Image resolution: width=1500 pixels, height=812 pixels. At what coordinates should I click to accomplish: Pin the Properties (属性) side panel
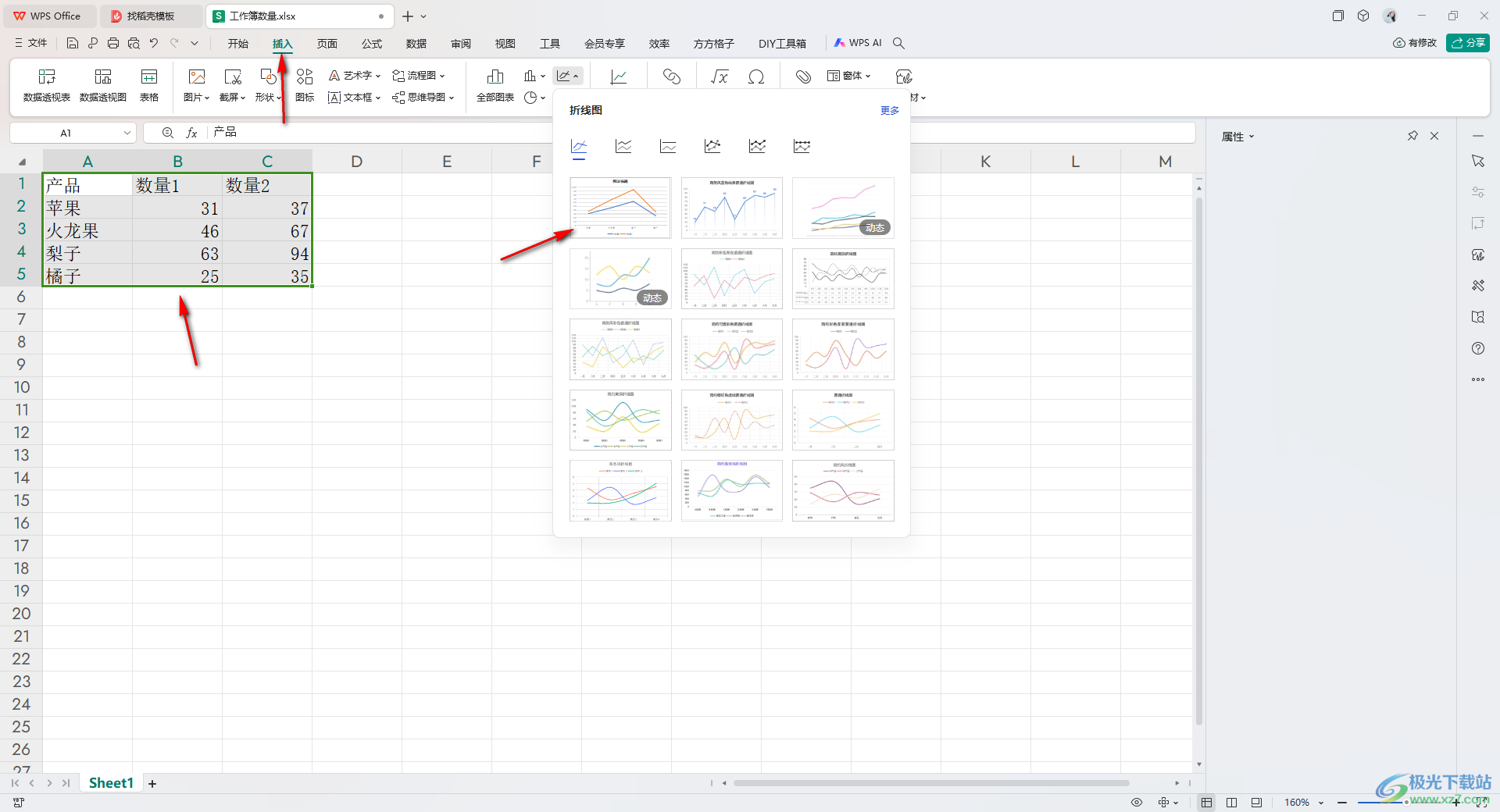(x=1412, y=136)
